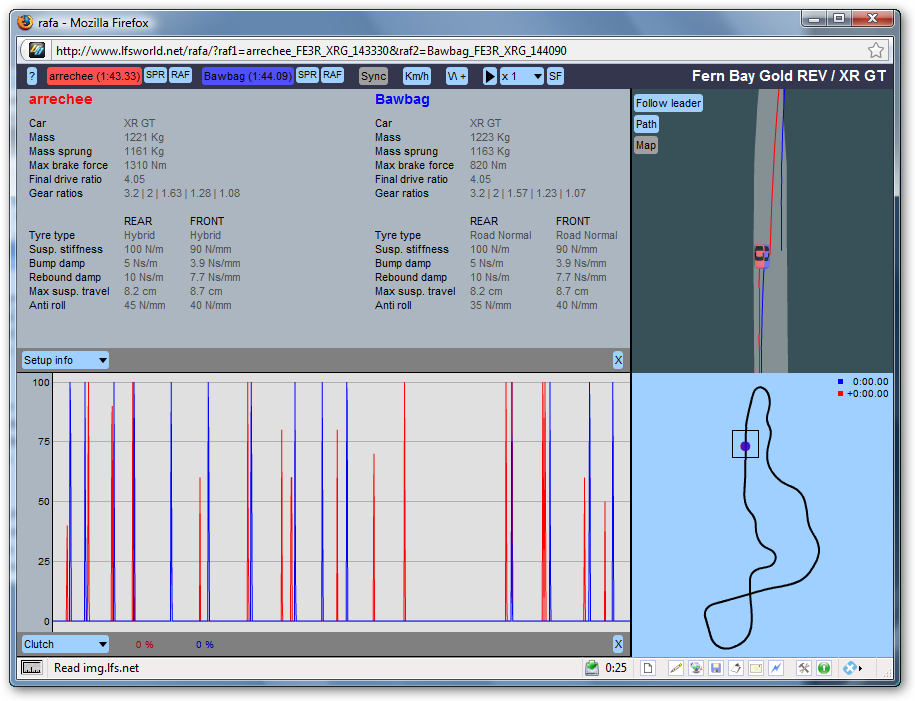
Task: Click the add graph panel button
Action: tap(457, 76)
